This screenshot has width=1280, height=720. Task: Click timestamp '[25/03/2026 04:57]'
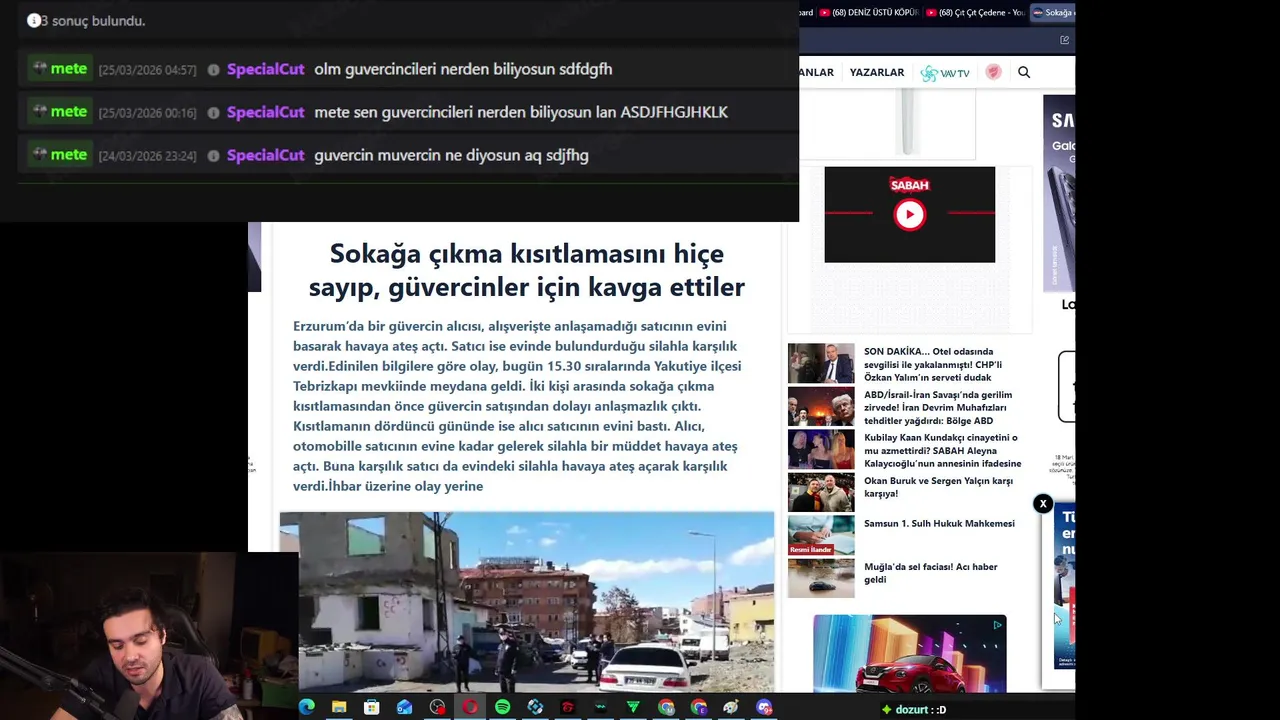[x=147, y=70]
